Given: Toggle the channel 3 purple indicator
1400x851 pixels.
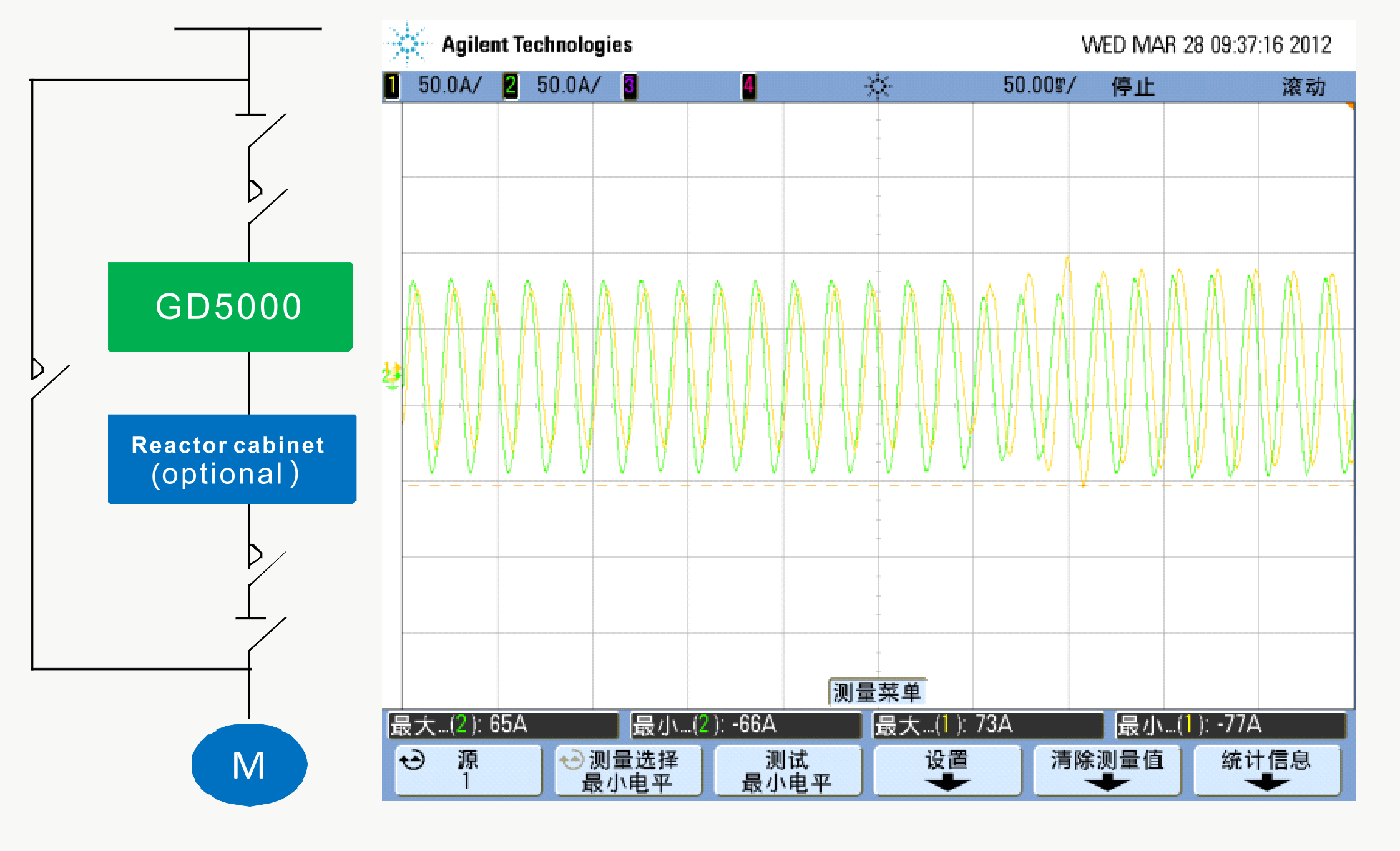Looking at the screenshot, I should [x=630, y=86].
